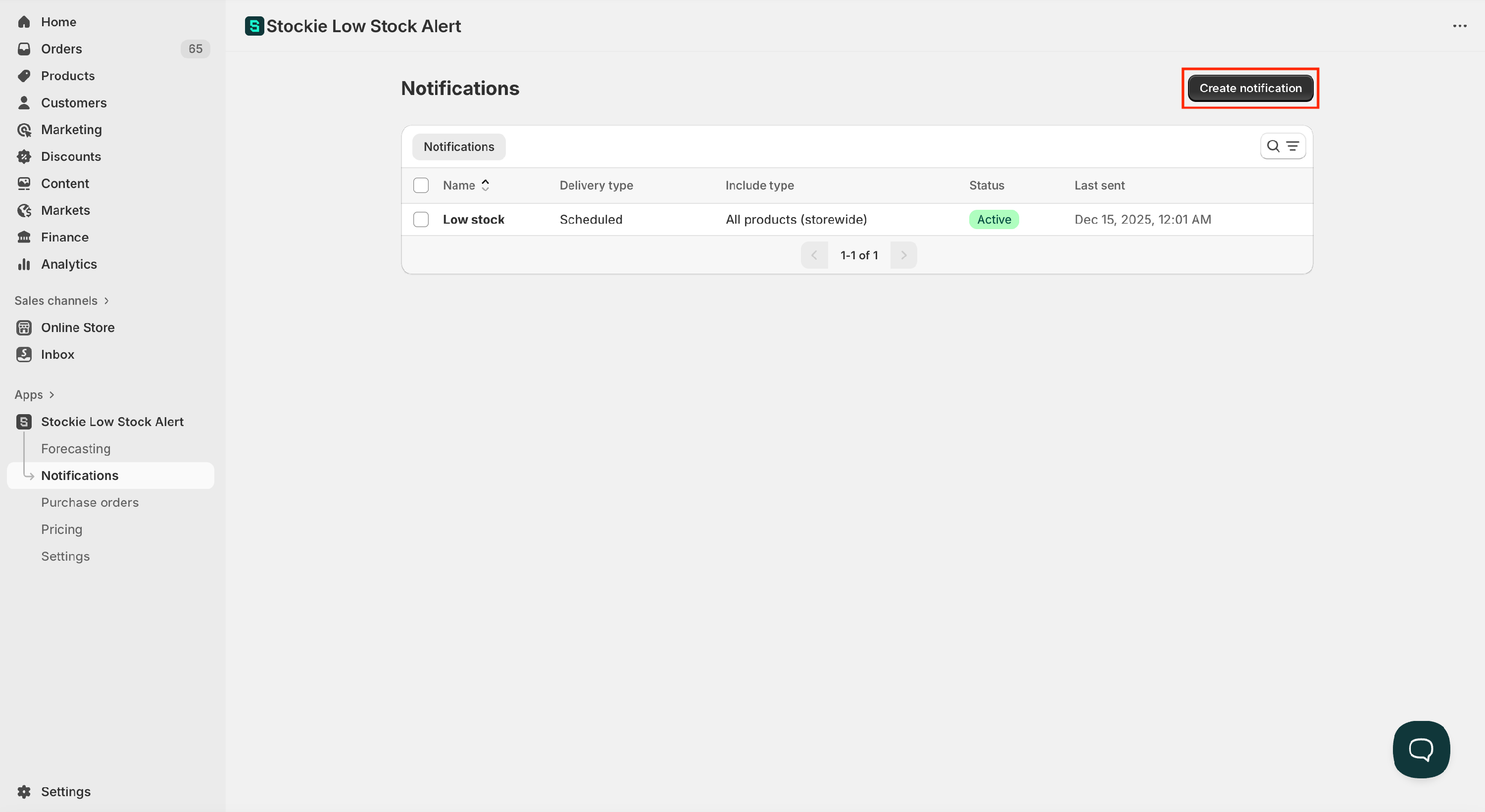1485x812 pixels.
Task: Open the Marketing icon in sidebar
Action: 24,130
